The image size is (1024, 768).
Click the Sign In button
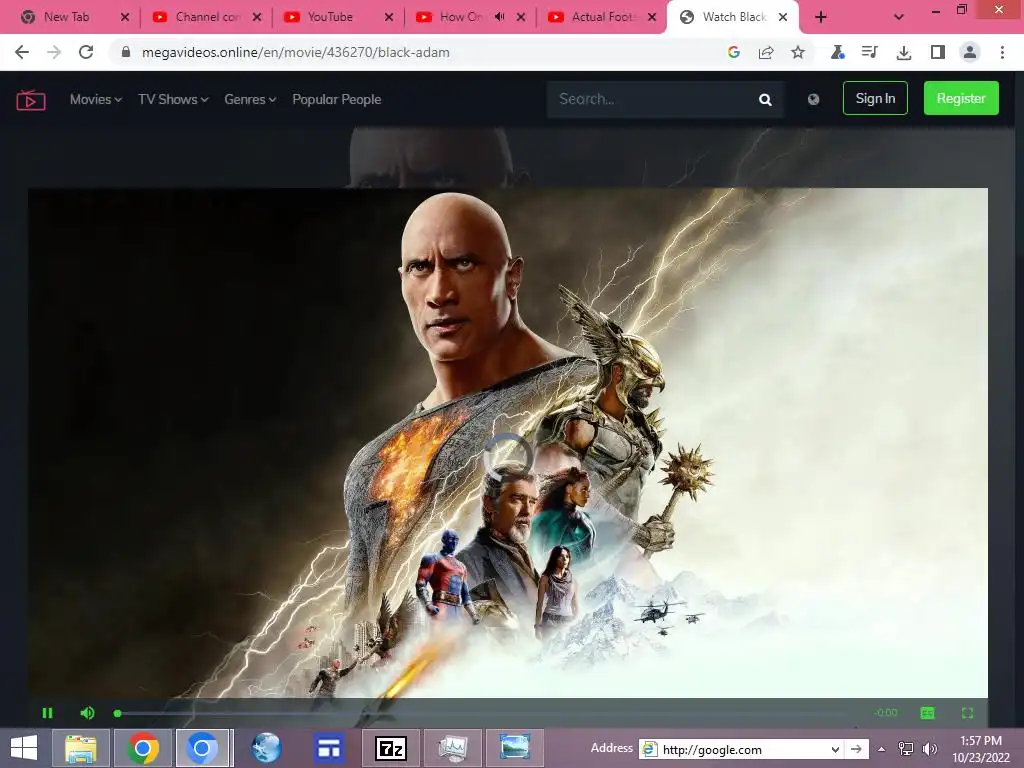coord(875,98)
